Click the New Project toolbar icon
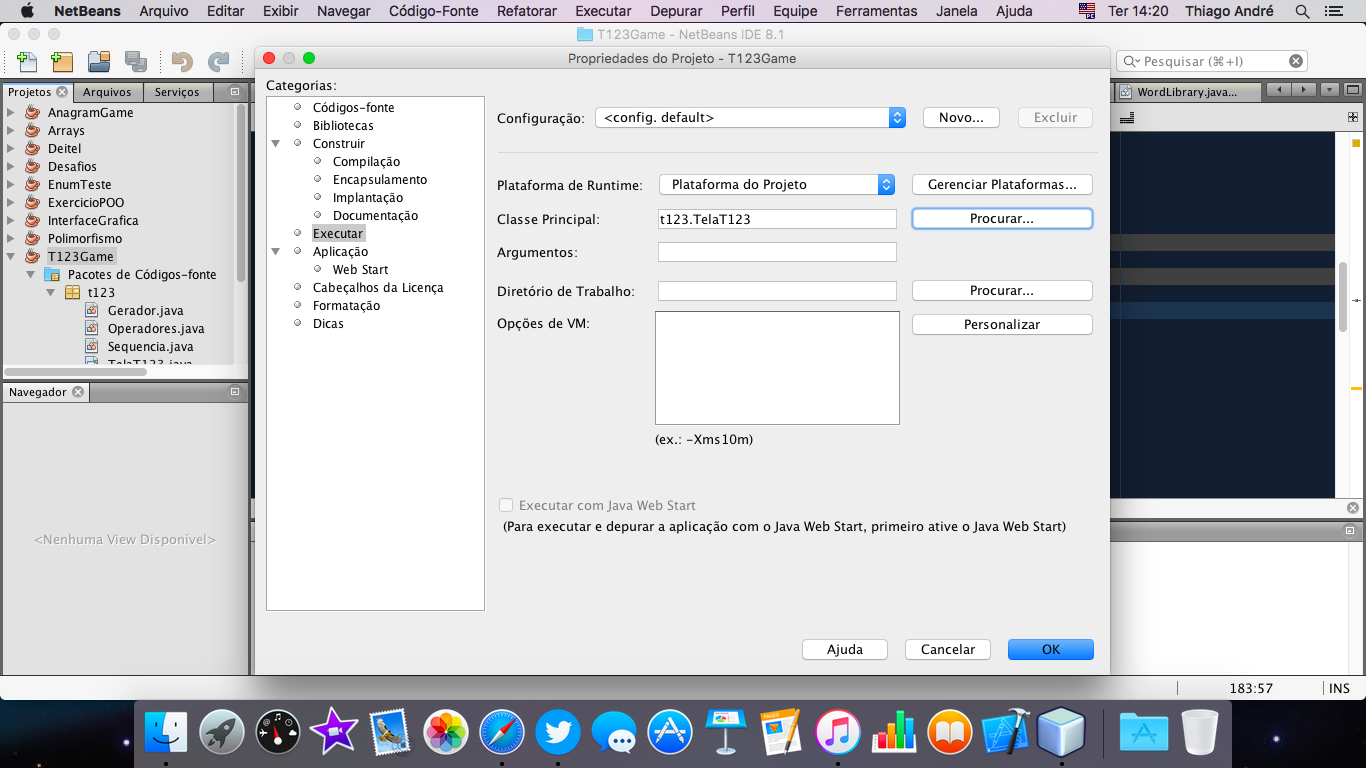Screen dimensions: 1366x768 pyautogui.click(x=62, y=61)
